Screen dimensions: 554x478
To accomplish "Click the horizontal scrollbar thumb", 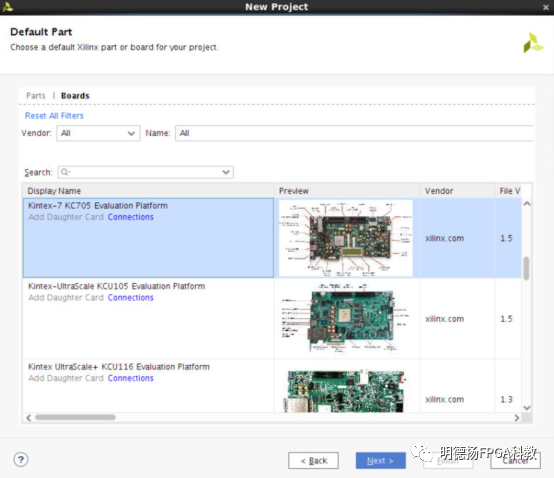I will pos(75,417).
